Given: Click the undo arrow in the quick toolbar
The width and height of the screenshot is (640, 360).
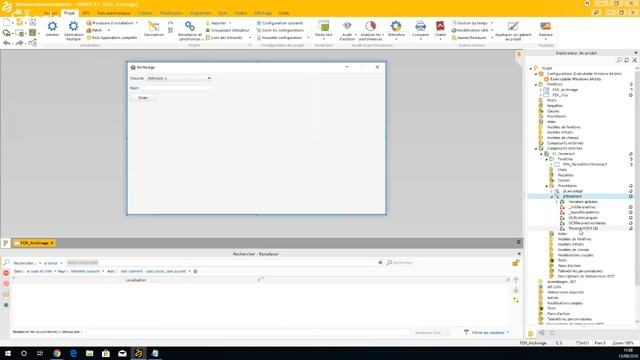Looking at the screenshot, I should click(x=7, y=43).
